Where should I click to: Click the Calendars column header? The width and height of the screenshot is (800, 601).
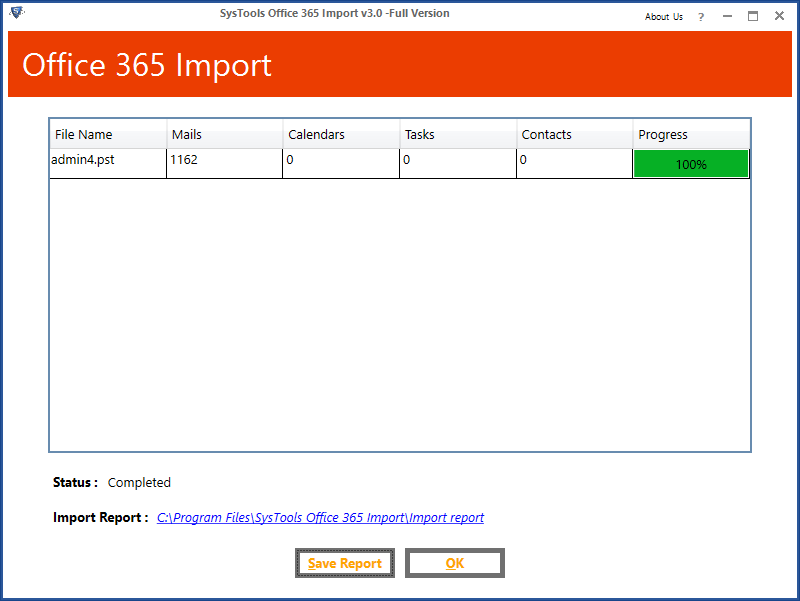point(317,134)
